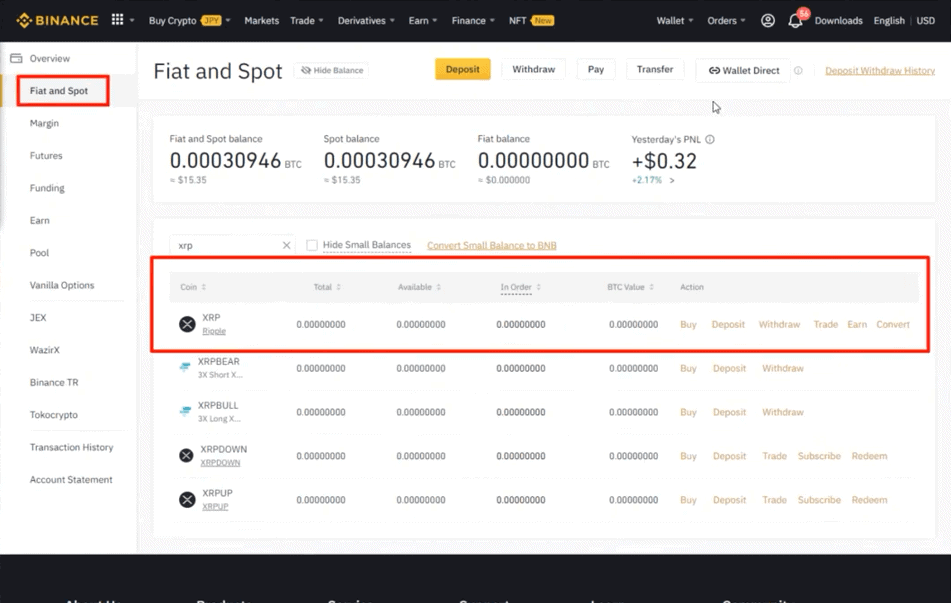
Task: Click the XRPDOWN coin icon
Action: [186, 455]
